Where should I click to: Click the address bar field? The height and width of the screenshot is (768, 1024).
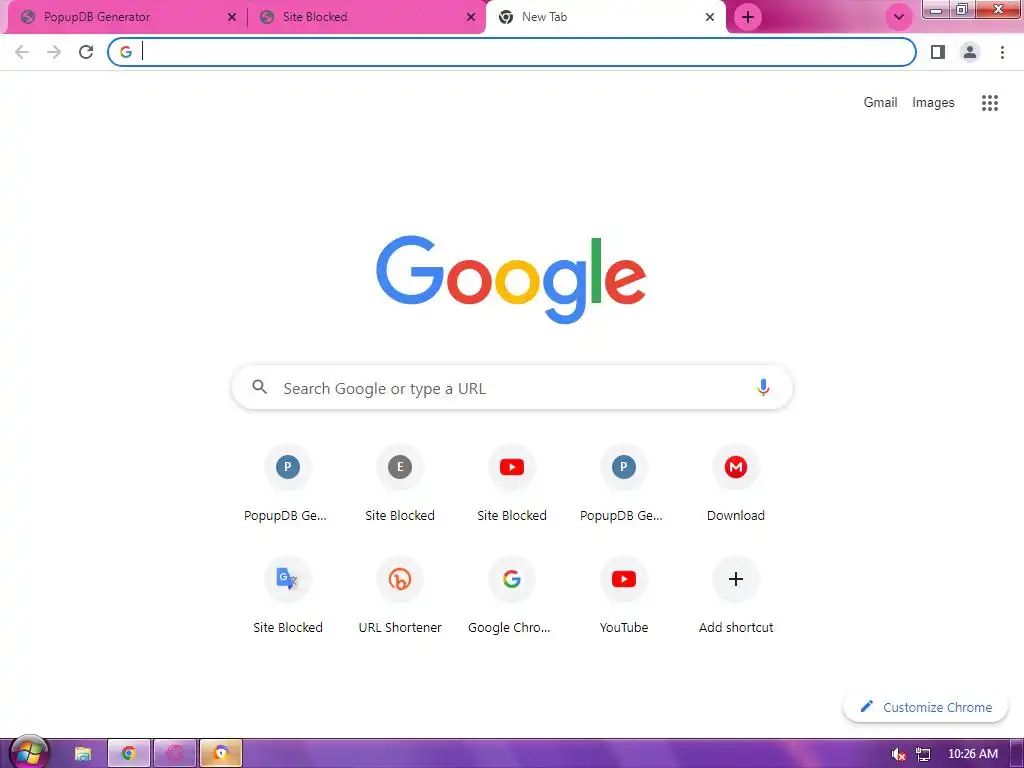coord(512,52)
